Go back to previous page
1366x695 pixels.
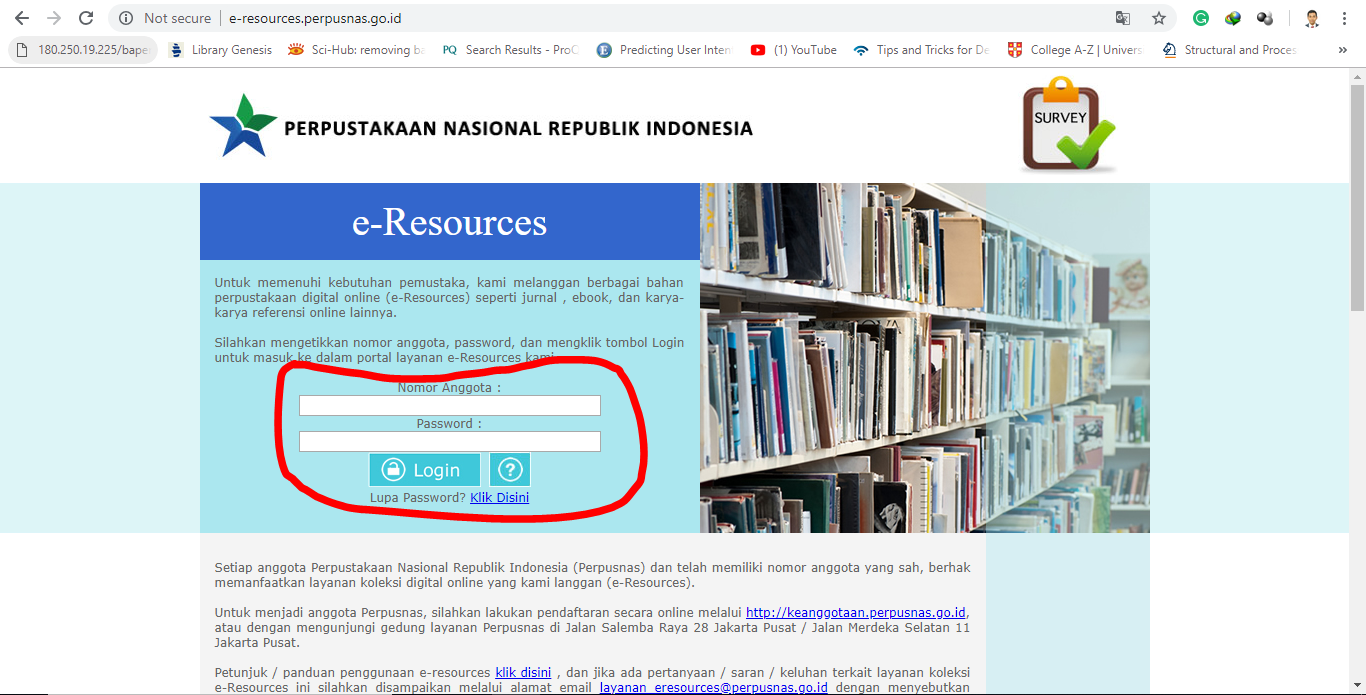(22, 18)
